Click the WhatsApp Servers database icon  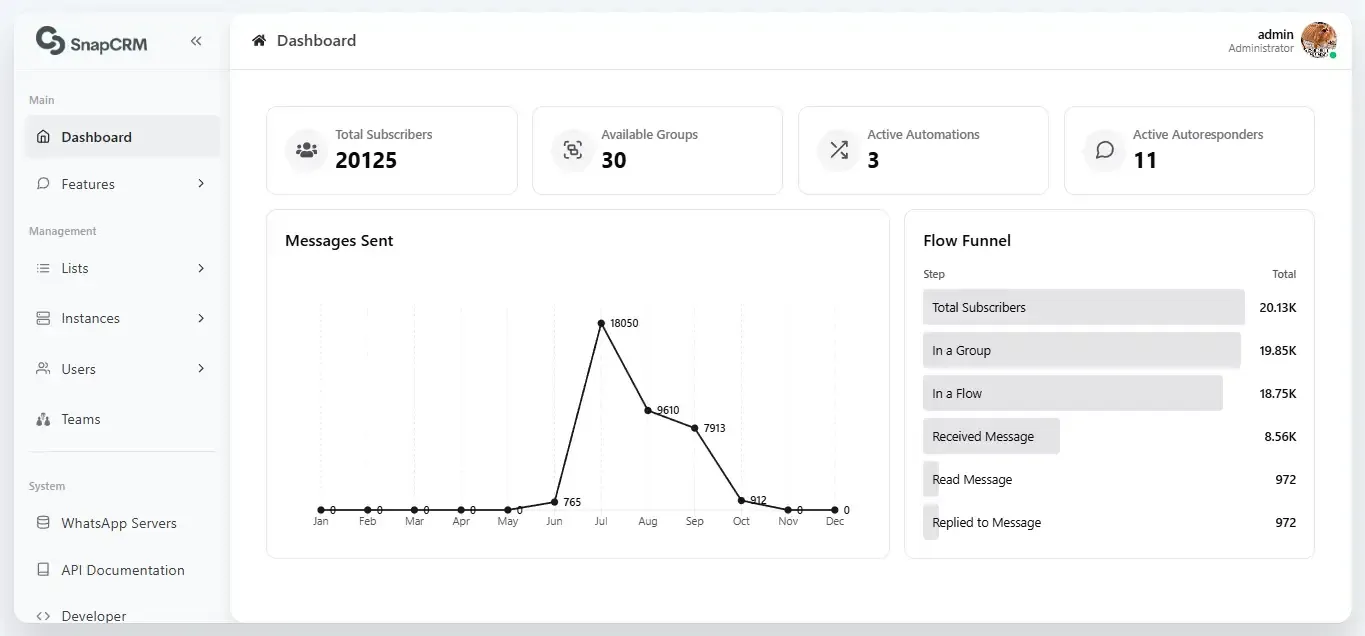(x=43, y=523)
